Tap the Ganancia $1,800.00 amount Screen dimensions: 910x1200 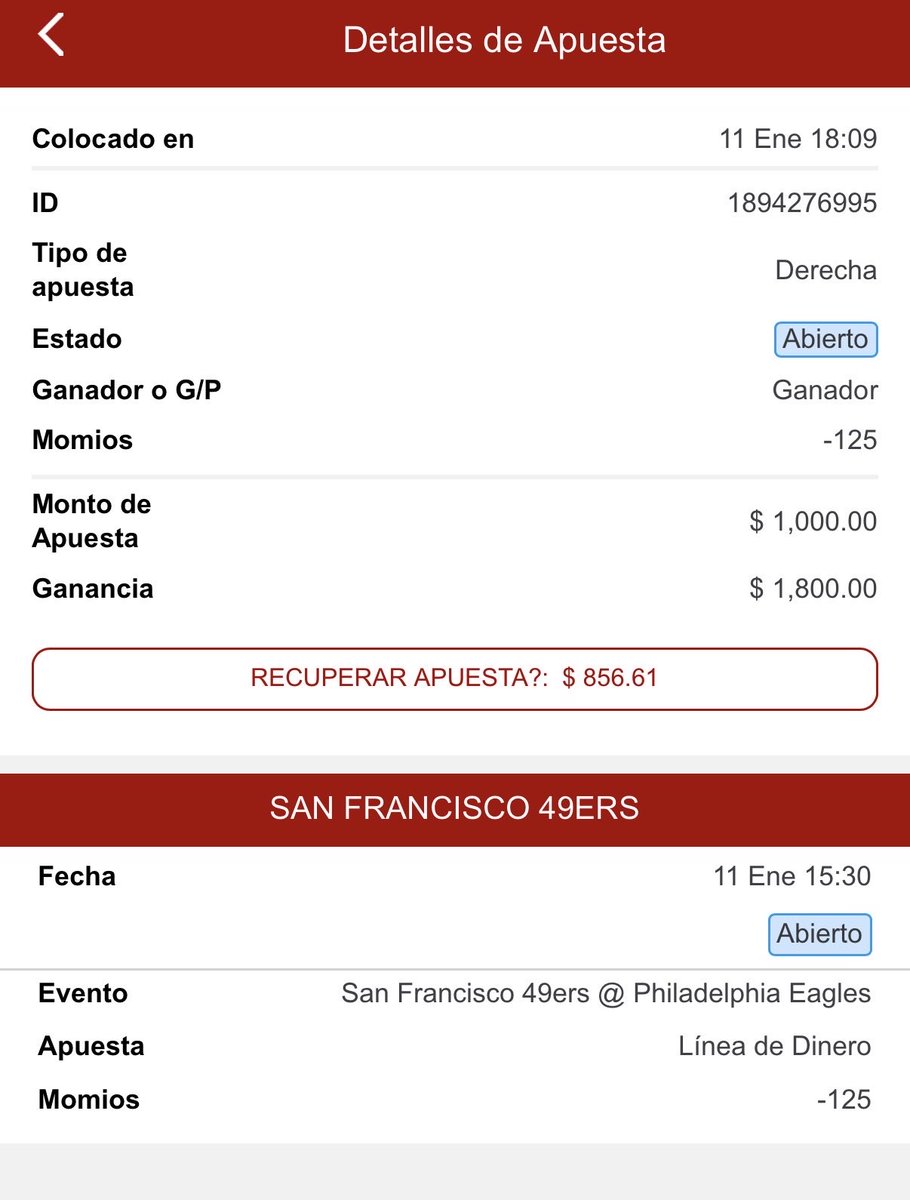click(813, 589)
